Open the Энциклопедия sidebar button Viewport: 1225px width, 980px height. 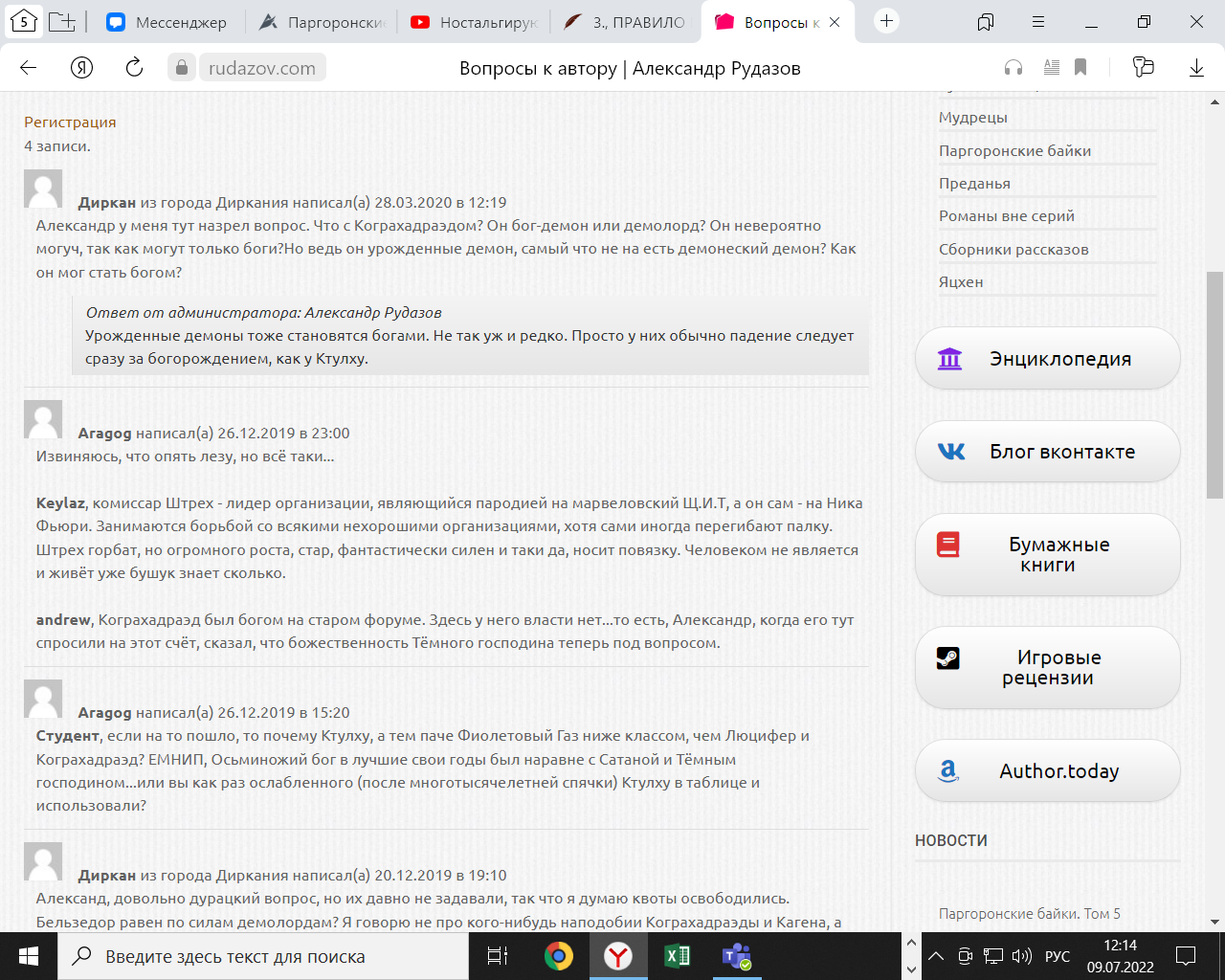[x=1047, y=359]
